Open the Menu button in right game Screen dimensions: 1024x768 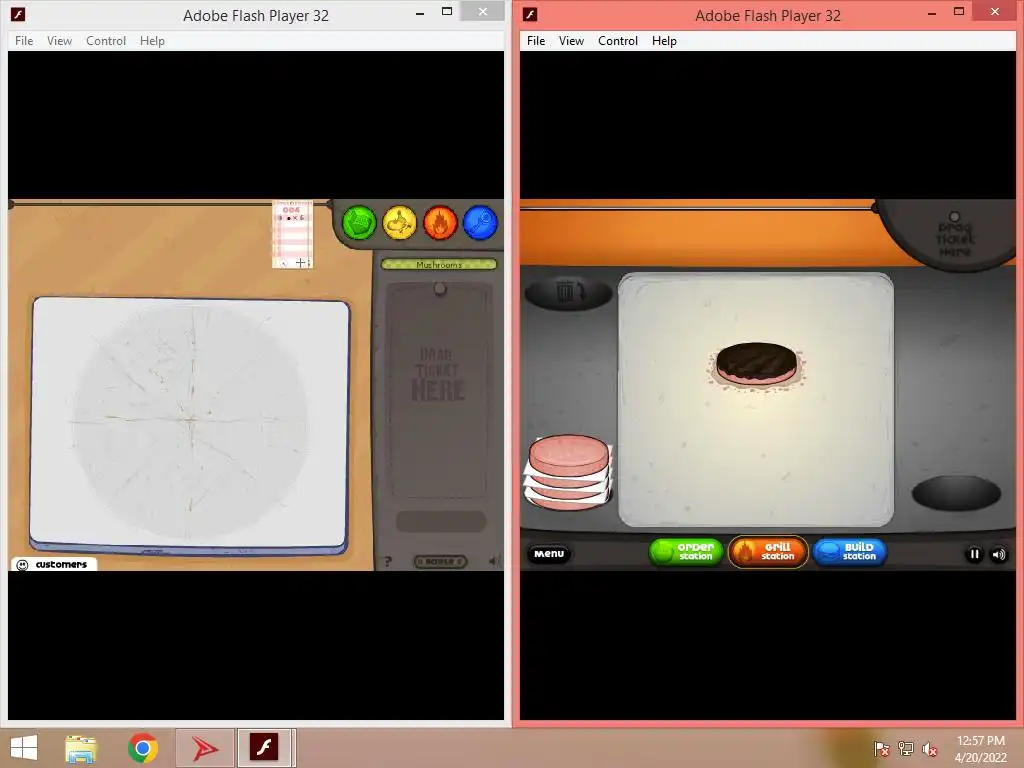coord(549,554)
